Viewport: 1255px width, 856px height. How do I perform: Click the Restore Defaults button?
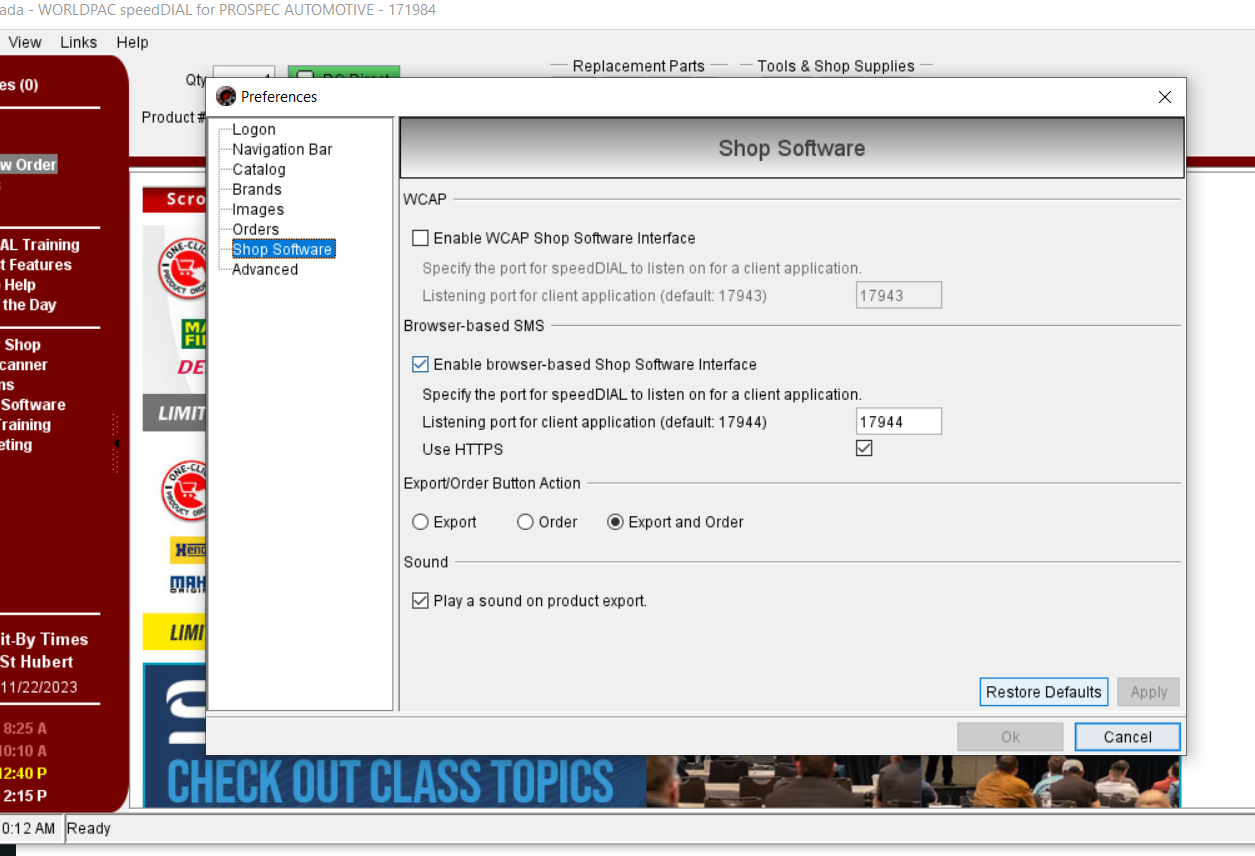[x=1043, y=692]
